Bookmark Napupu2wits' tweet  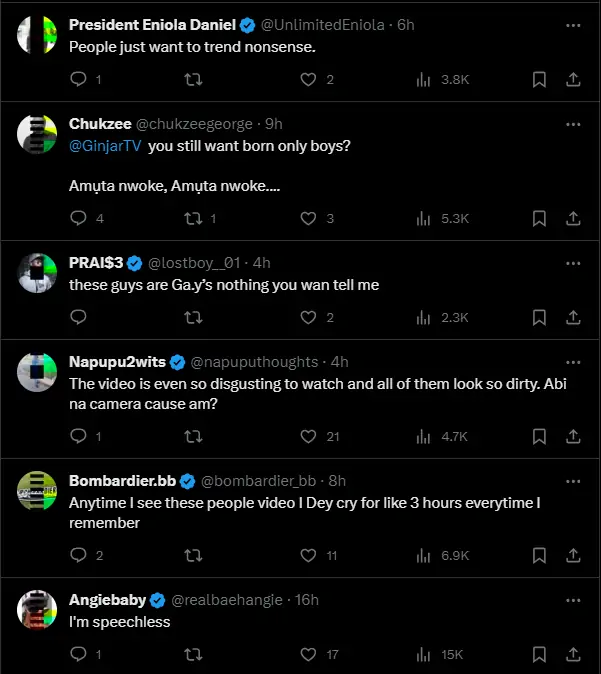539,436
